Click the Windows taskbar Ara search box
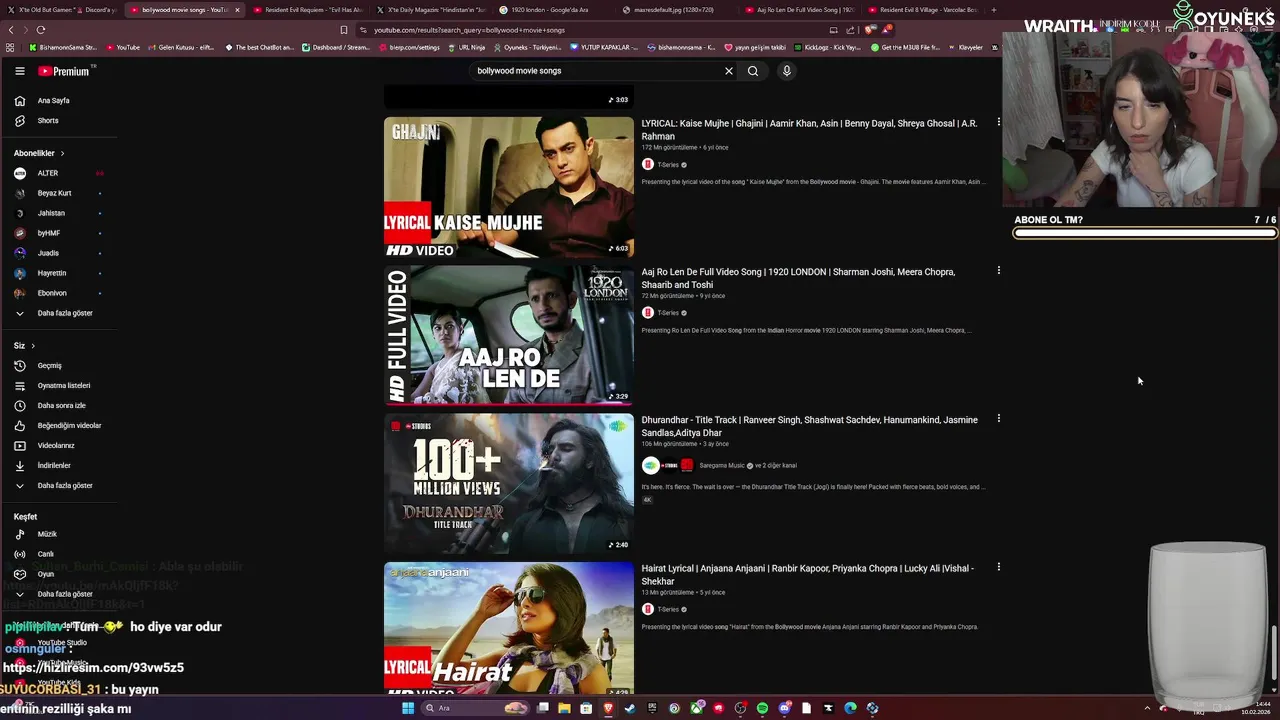This screenshot has width=1280, height=720. [x=476, y=708]
